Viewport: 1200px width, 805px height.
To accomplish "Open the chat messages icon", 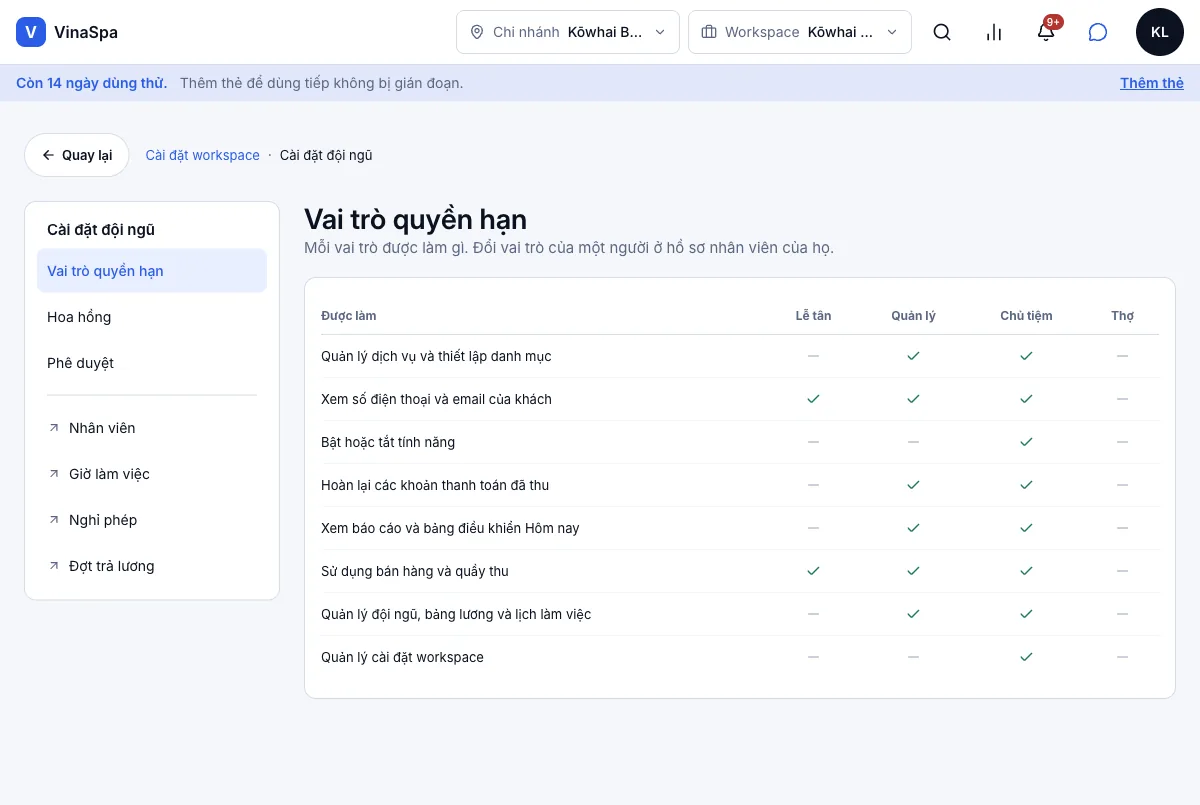I will (1098, 32).
